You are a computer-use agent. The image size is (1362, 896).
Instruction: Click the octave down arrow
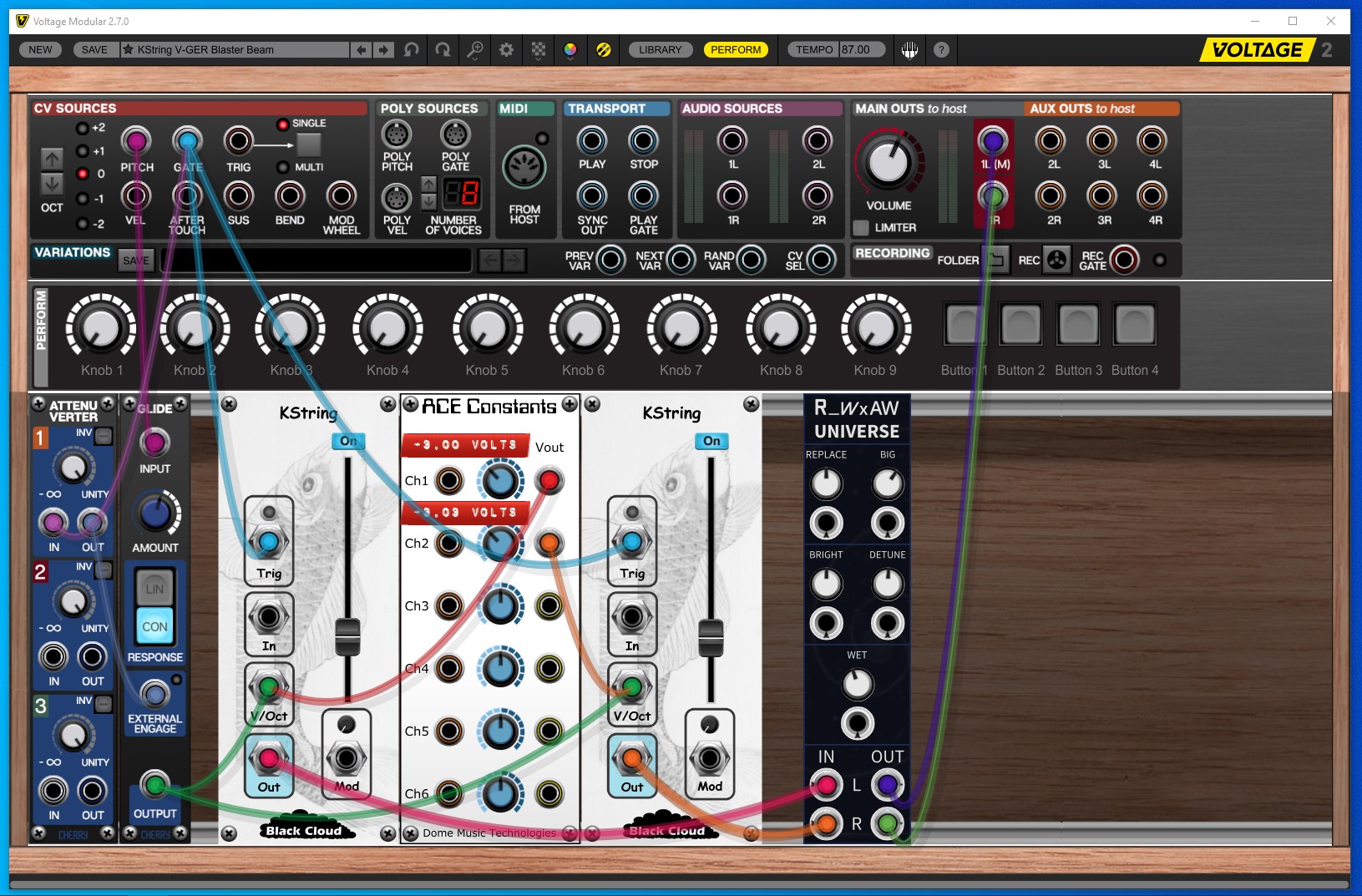52,184
